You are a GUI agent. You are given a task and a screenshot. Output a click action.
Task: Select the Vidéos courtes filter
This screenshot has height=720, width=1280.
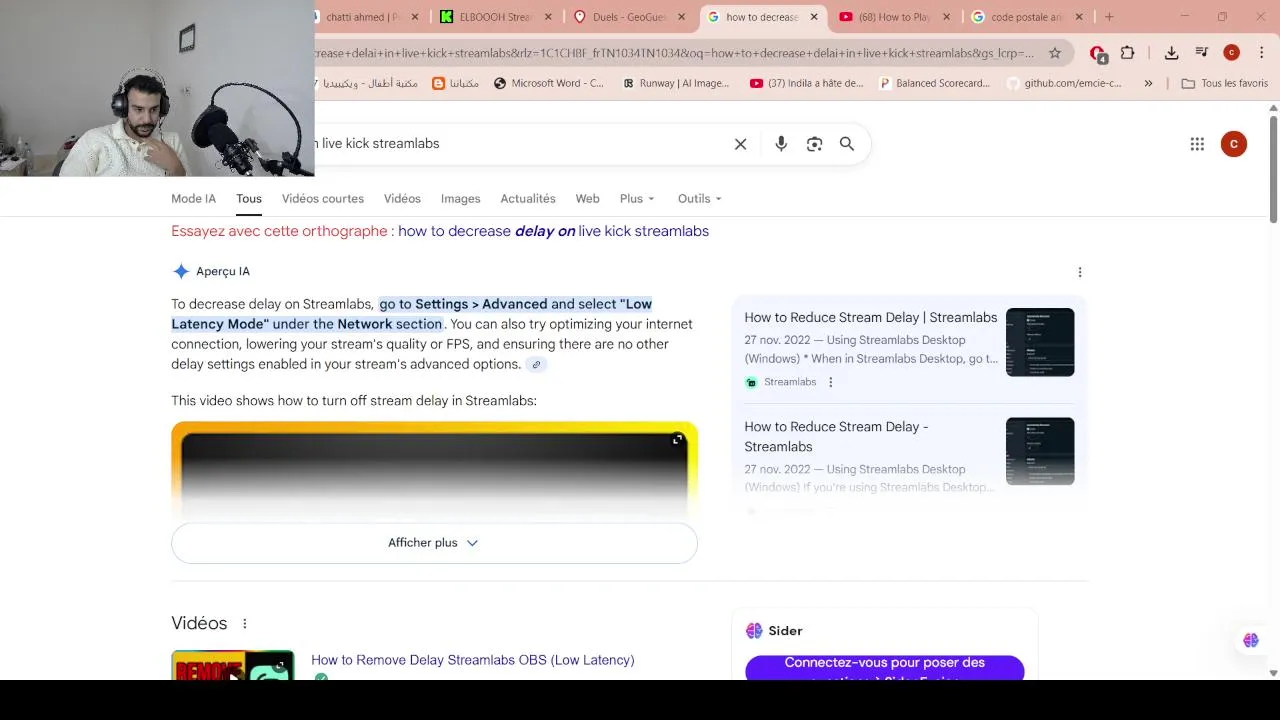pos(323,199)
